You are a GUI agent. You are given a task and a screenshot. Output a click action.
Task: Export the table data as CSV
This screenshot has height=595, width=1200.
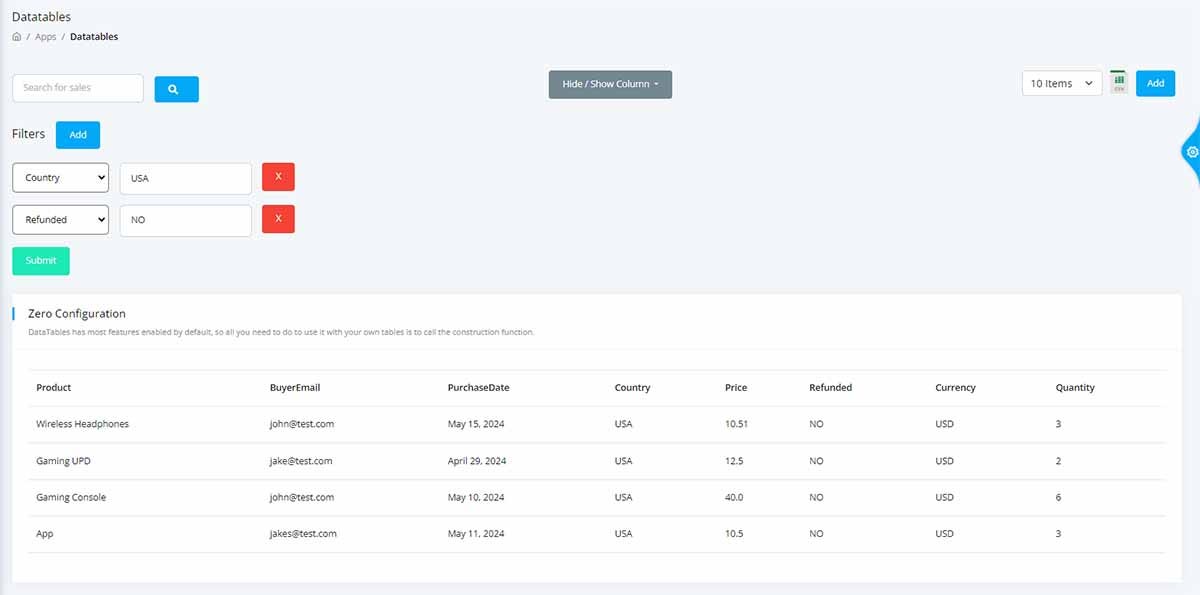pos(1117,82)
